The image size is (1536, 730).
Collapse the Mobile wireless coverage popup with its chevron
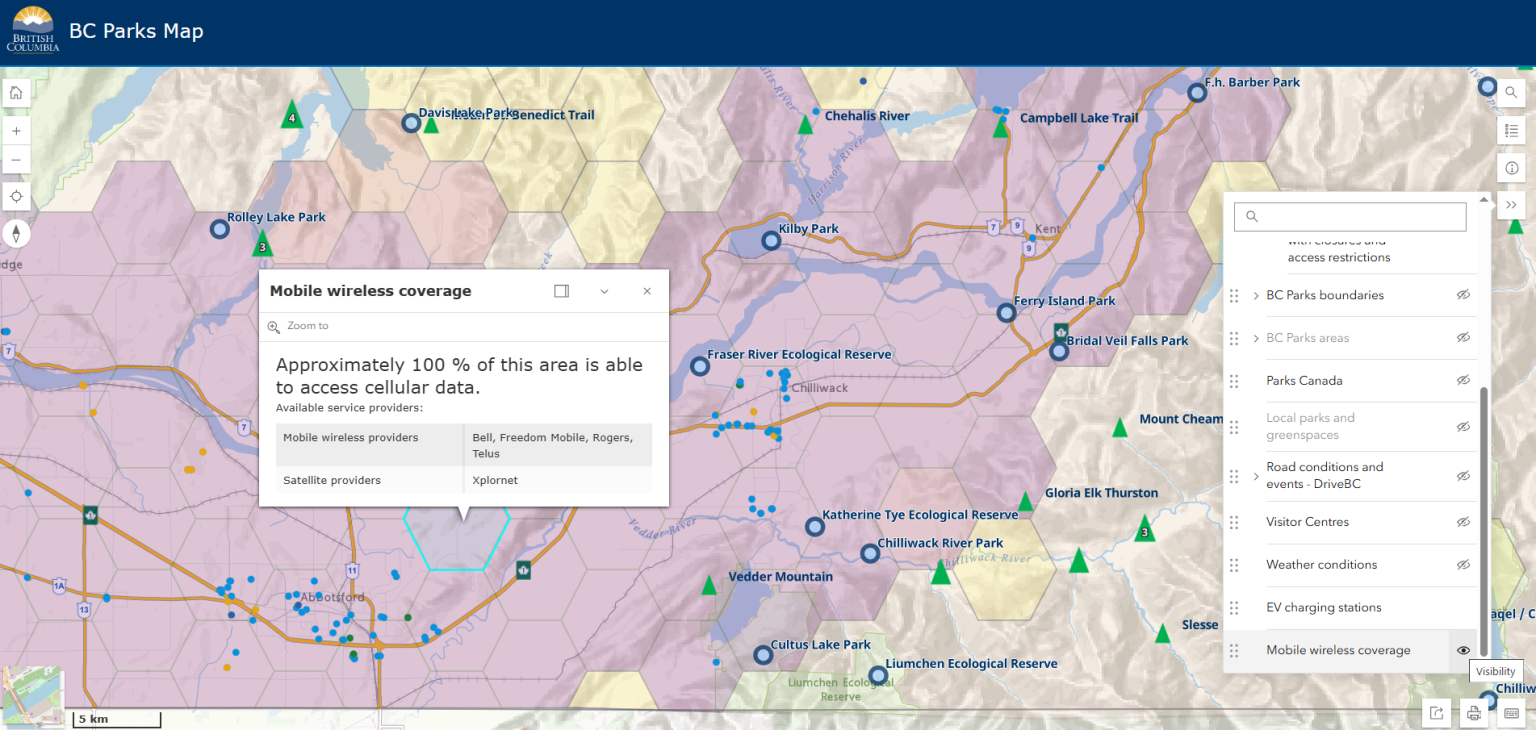604,290
